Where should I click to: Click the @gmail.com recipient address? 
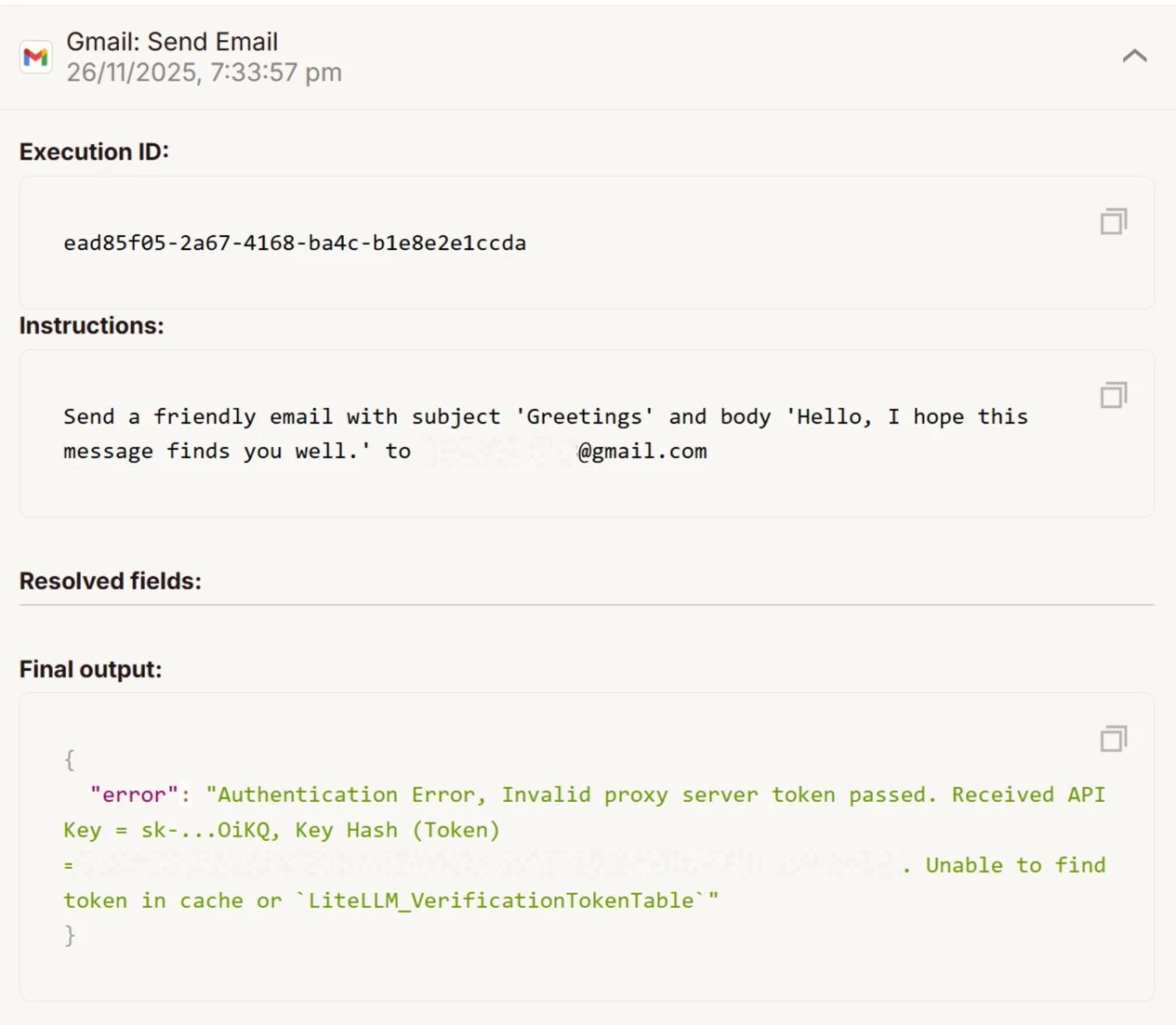point(641,452)
